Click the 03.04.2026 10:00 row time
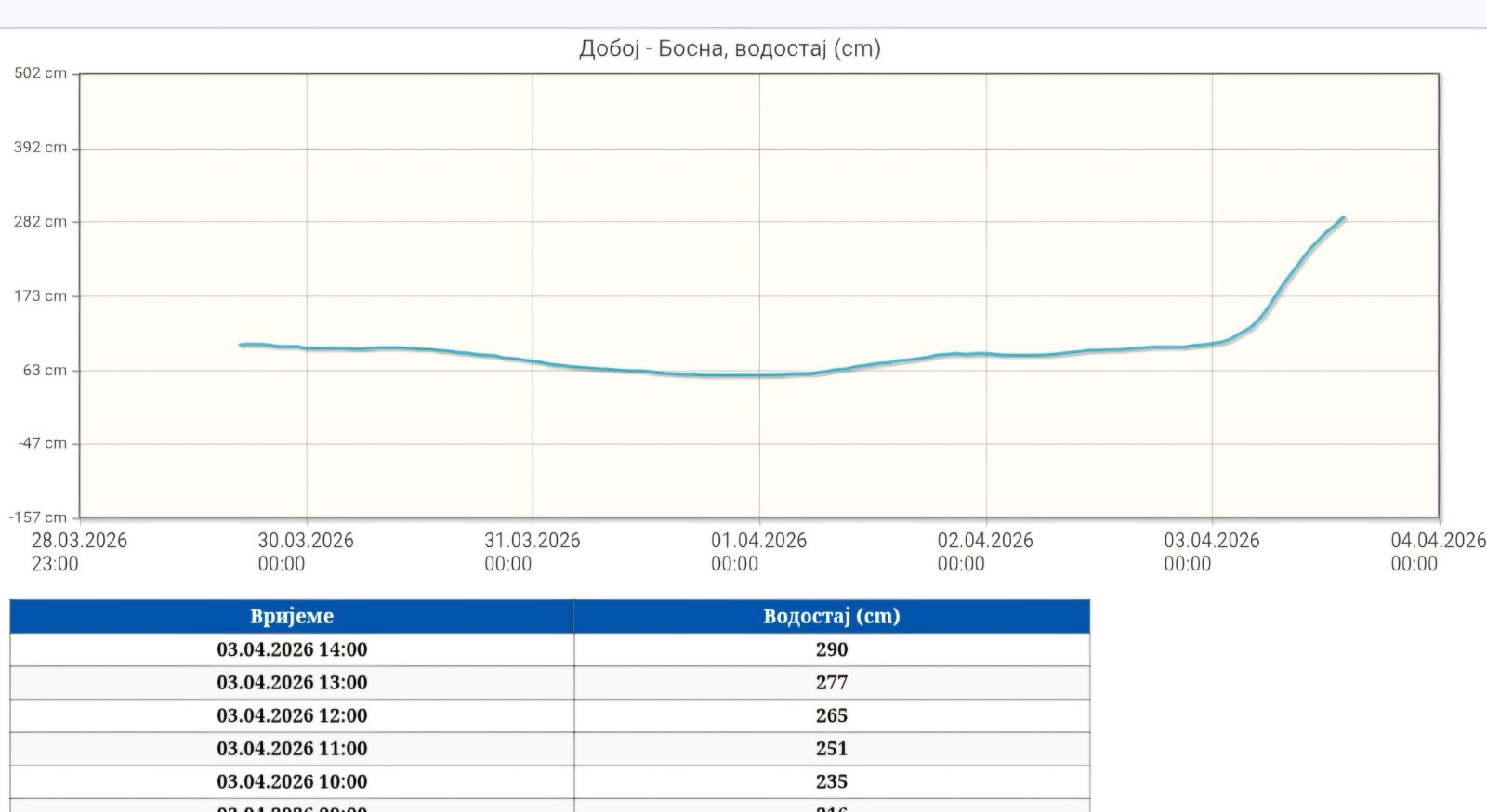The width and height of the screenshot is (1487, 812). point(292,781)
